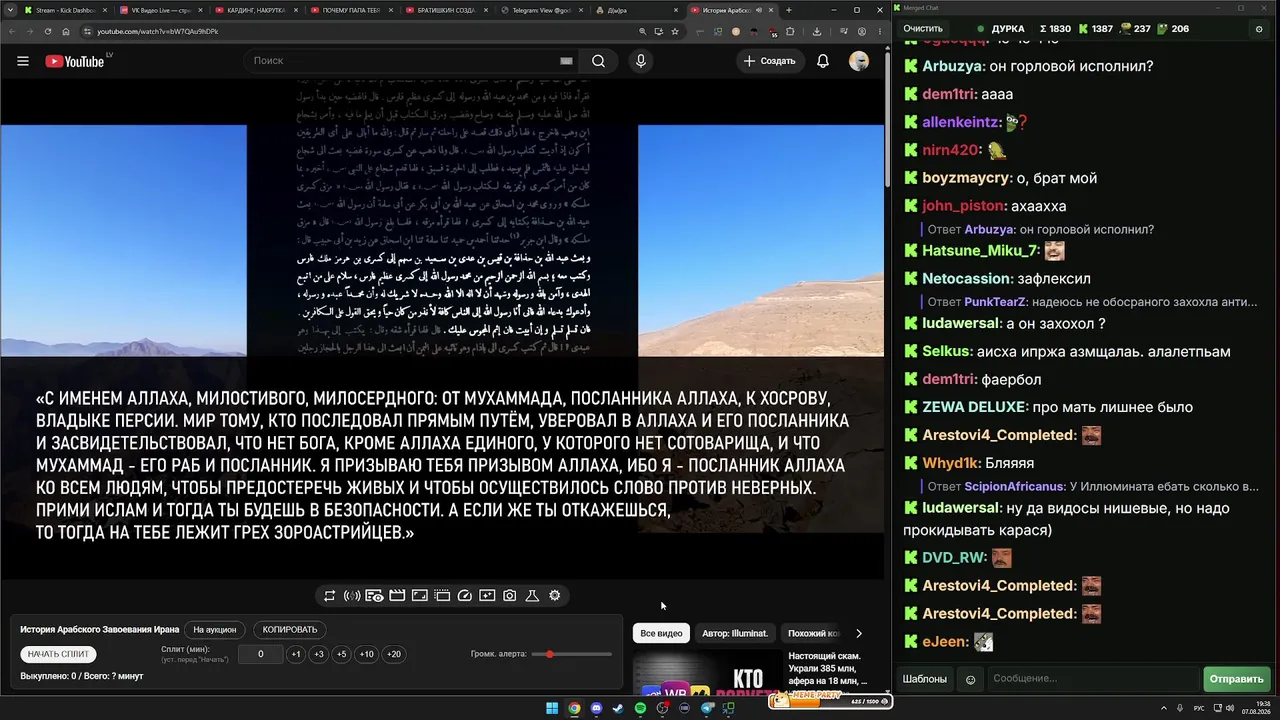Open the Chrome extensions puzzle icon
Screen dimensions: 1280x720
coord(790,31)
